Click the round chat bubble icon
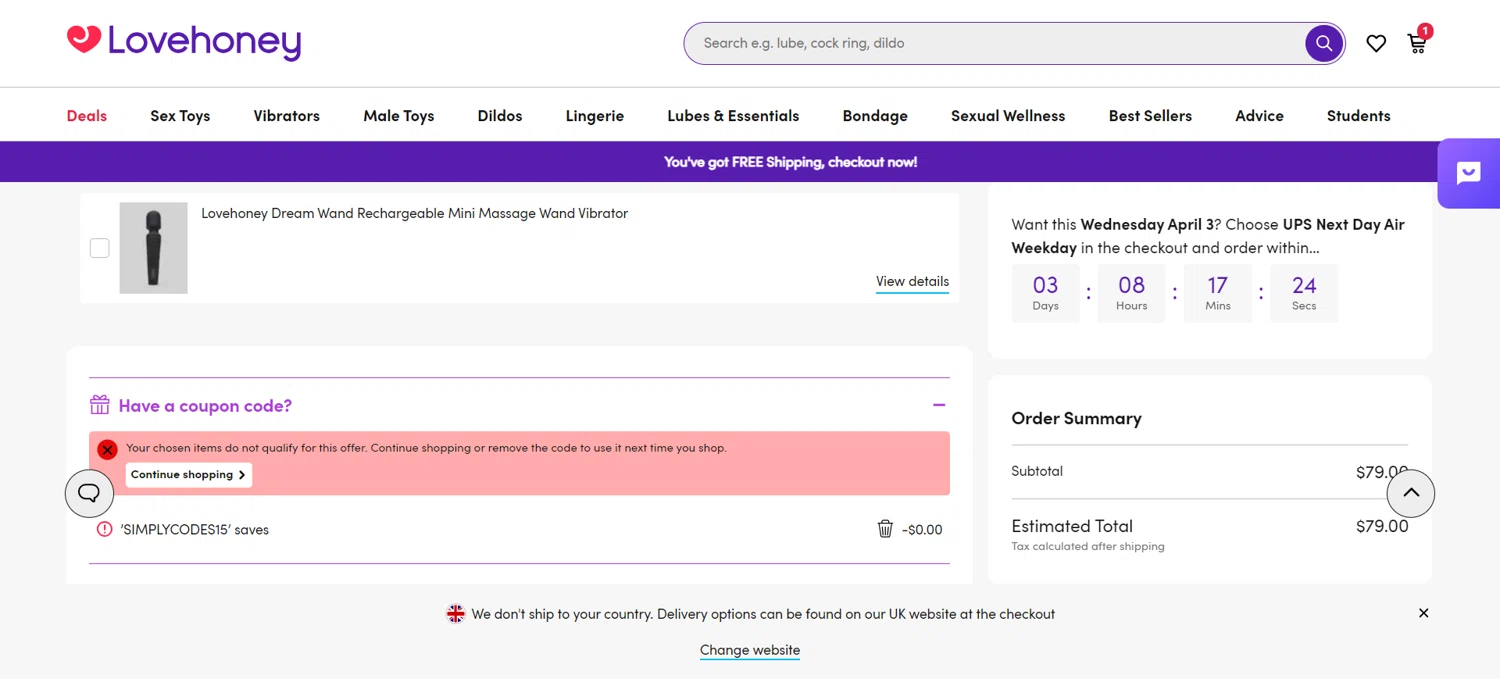The width and height of the screenshot is (1500, 679). coord(89,493)
